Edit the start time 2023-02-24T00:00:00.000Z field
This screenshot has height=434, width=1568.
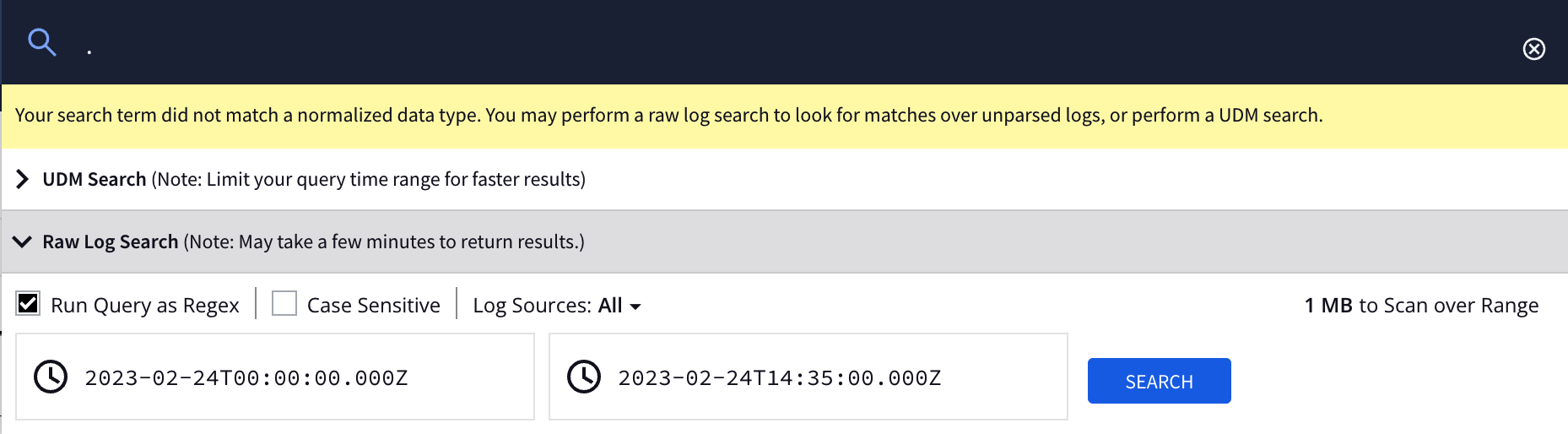(x=246, y=377)
